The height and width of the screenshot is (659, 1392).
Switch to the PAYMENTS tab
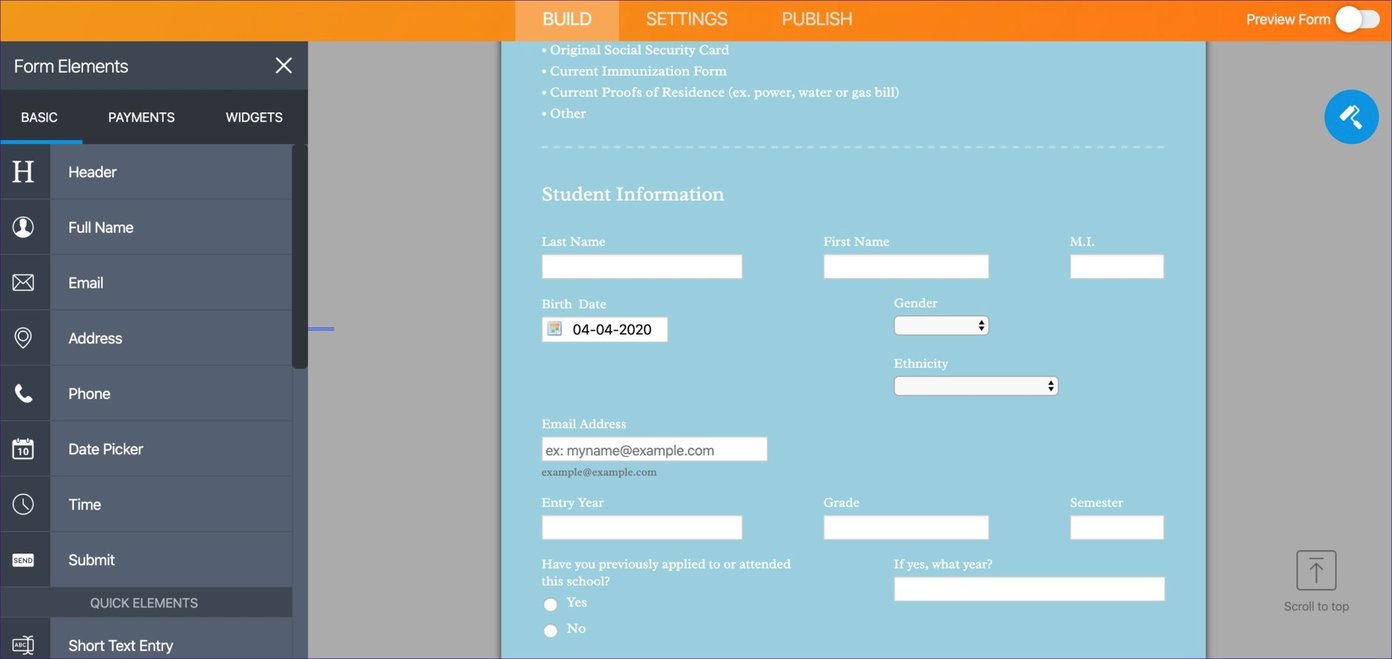[141, 116]
